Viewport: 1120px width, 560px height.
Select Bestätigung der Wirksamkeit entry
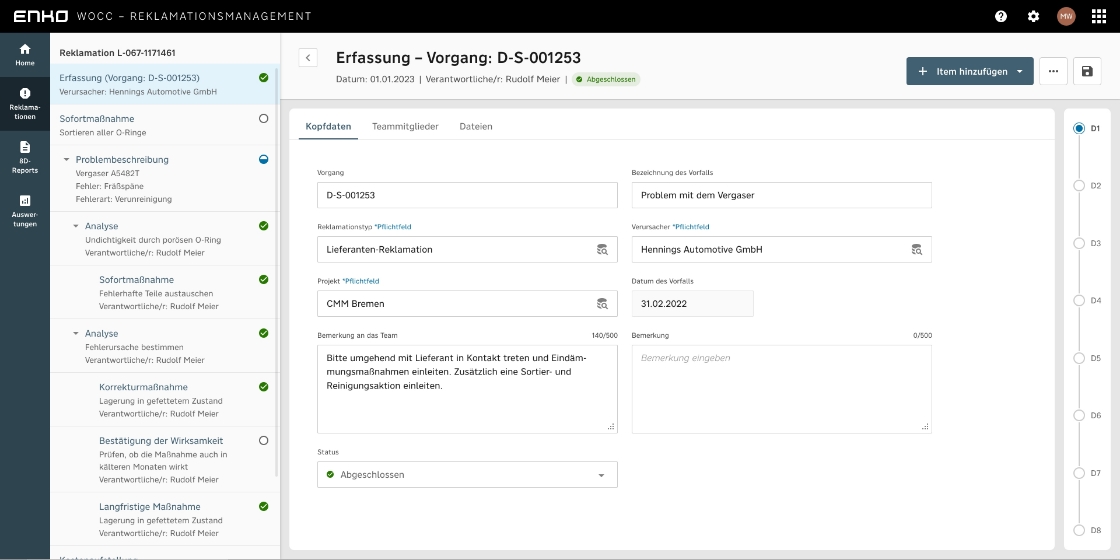coord(164,459)
